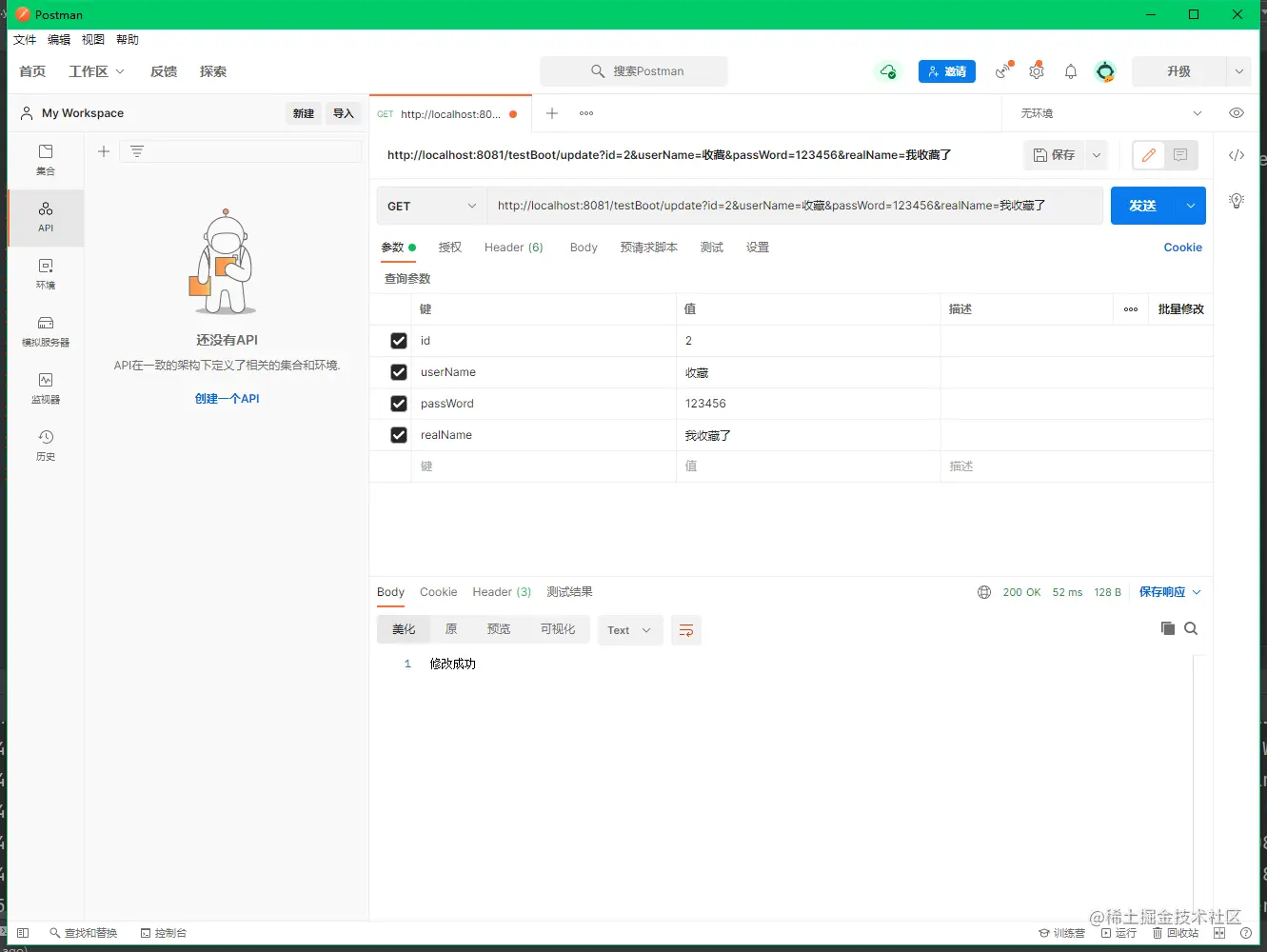
Task: Open the 模拟服务器 mock servers icon
Action: [46, 331]
